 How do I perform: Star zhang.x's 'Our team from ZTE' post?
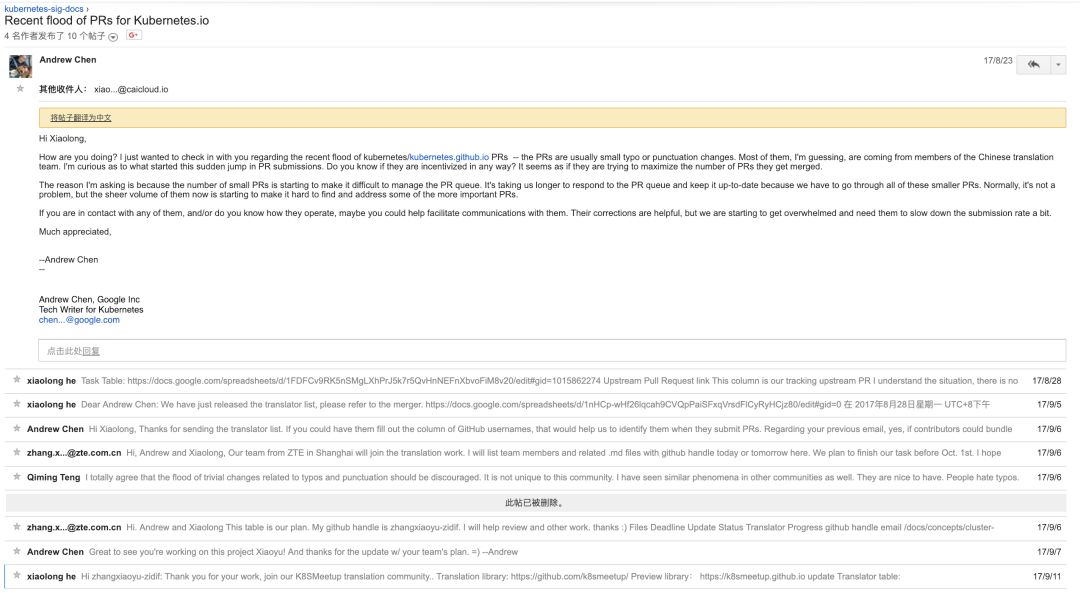[17, 452]
